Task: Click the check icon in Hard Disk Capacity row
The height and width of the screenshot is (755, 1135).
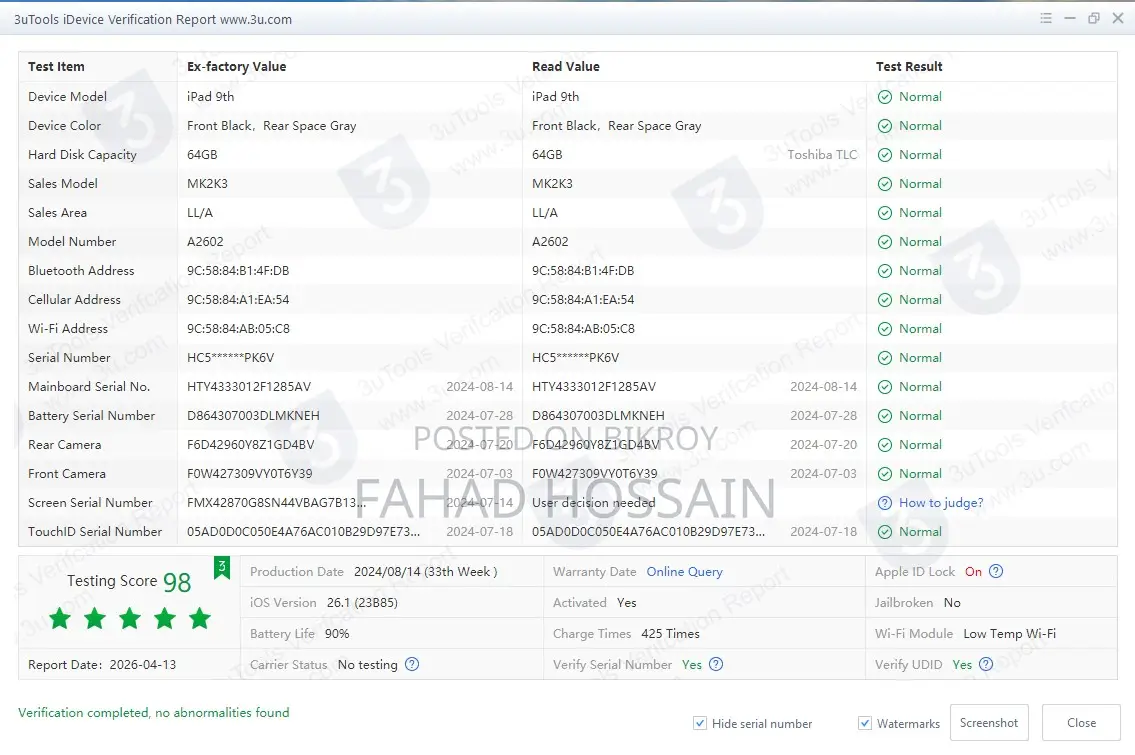Action: coord(885,155)
